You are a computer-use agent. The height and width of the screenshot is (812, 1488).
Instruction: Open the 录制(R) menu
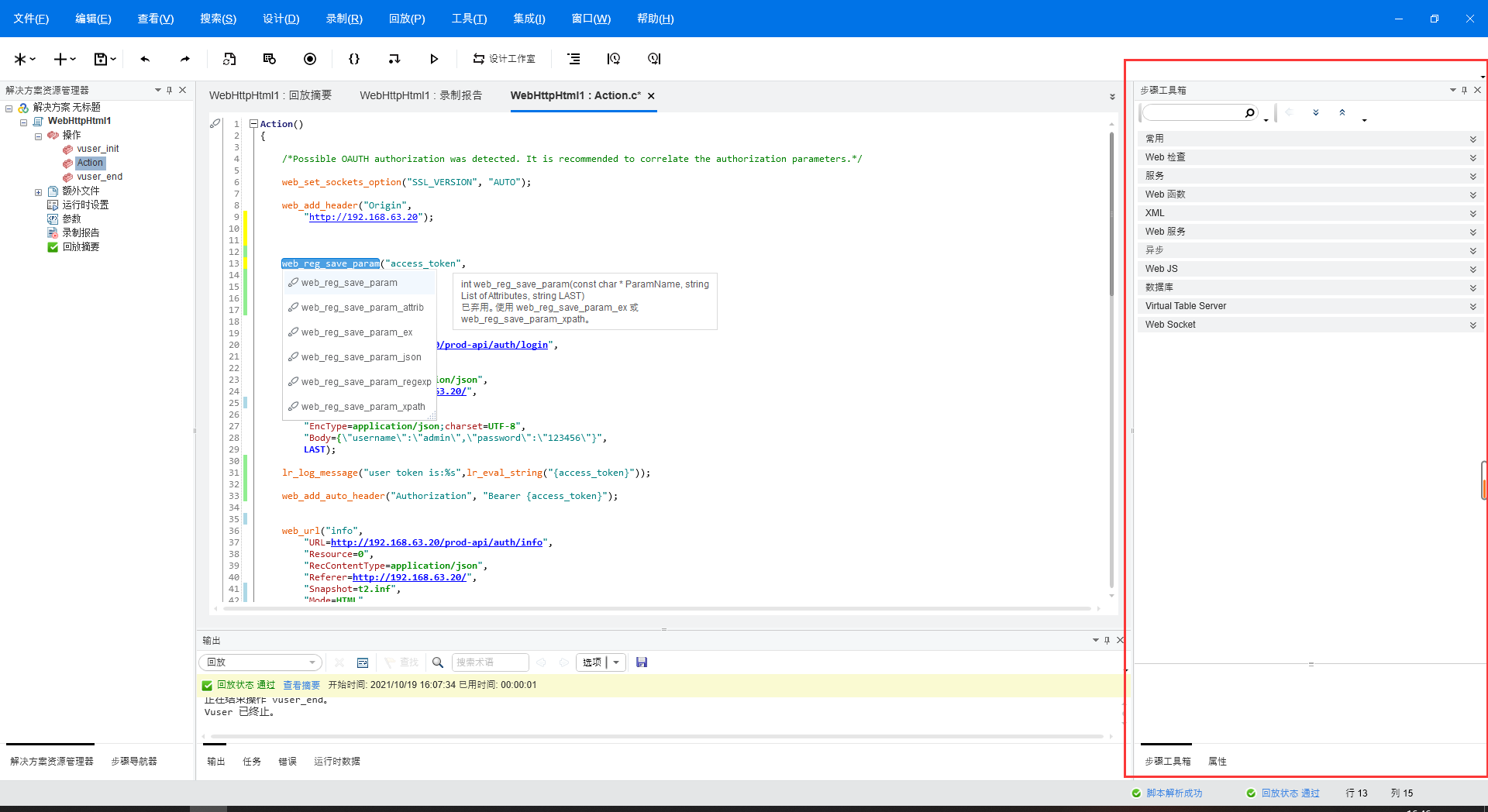click(343, 18)
